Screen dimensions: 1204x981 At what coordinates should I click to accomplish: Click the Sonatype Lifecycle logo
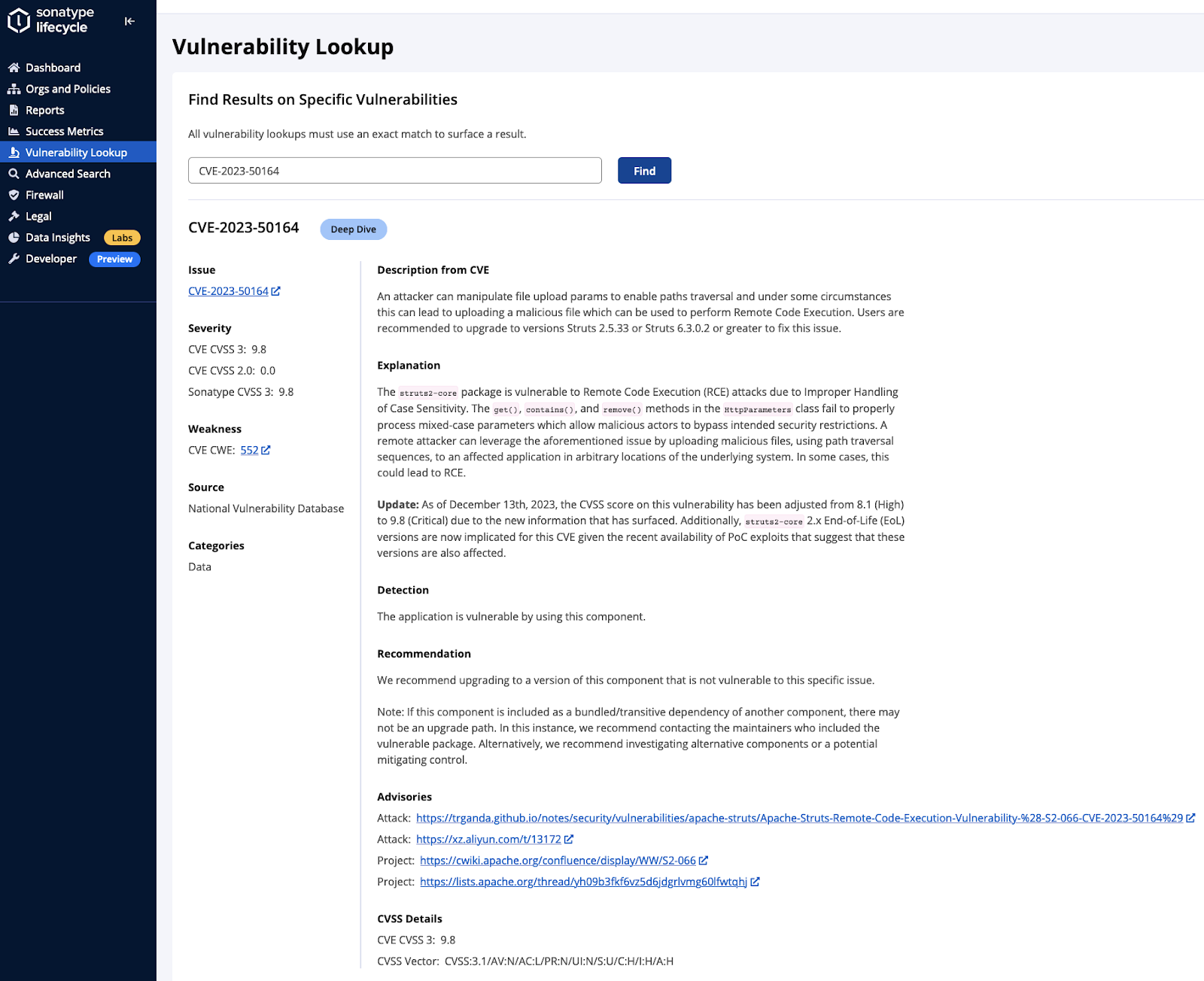(x=51, y=20)
